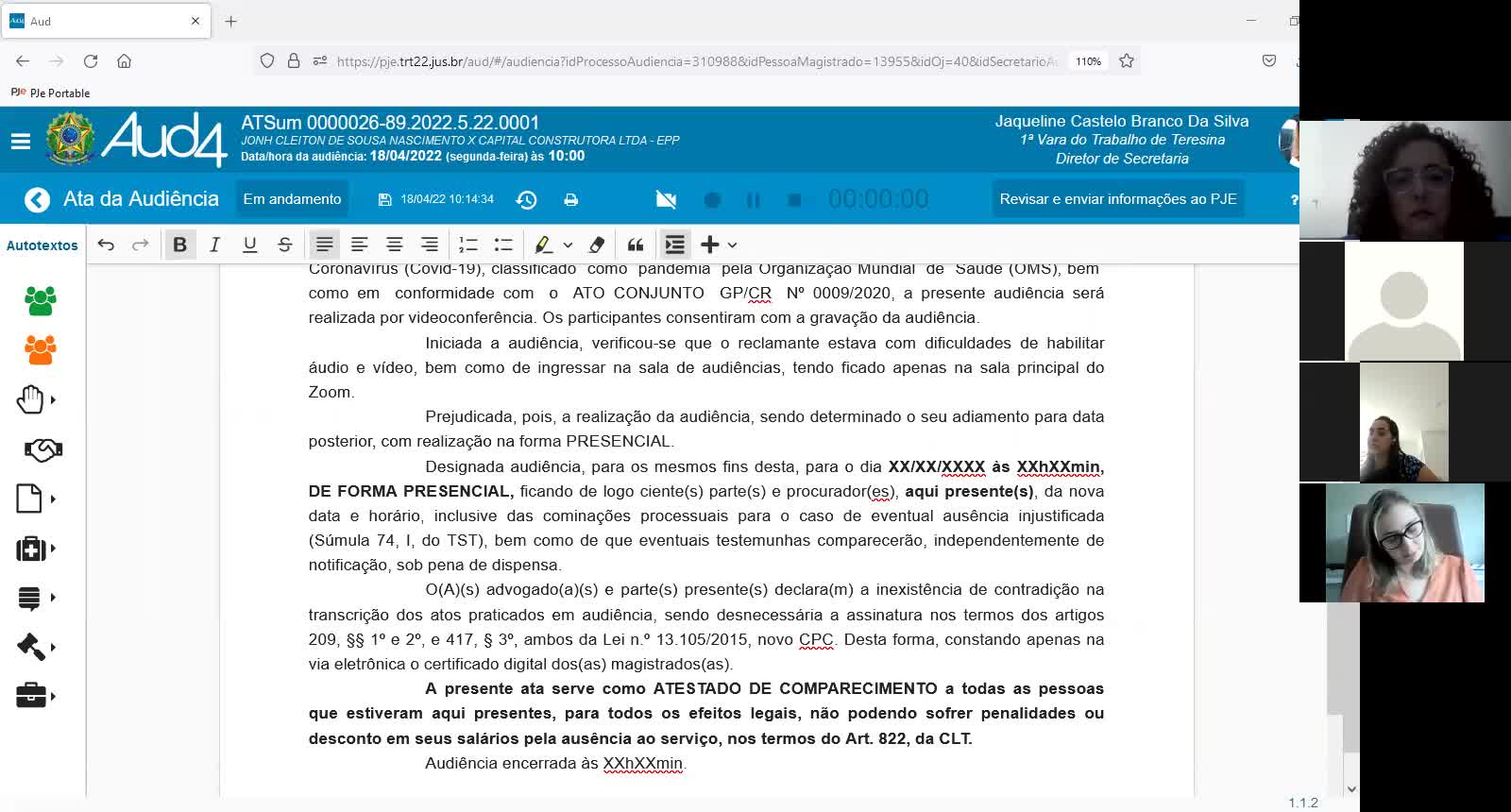Insert a numbered list
Viewport: 1511px width, 812px height.
[x=468, y=245]
